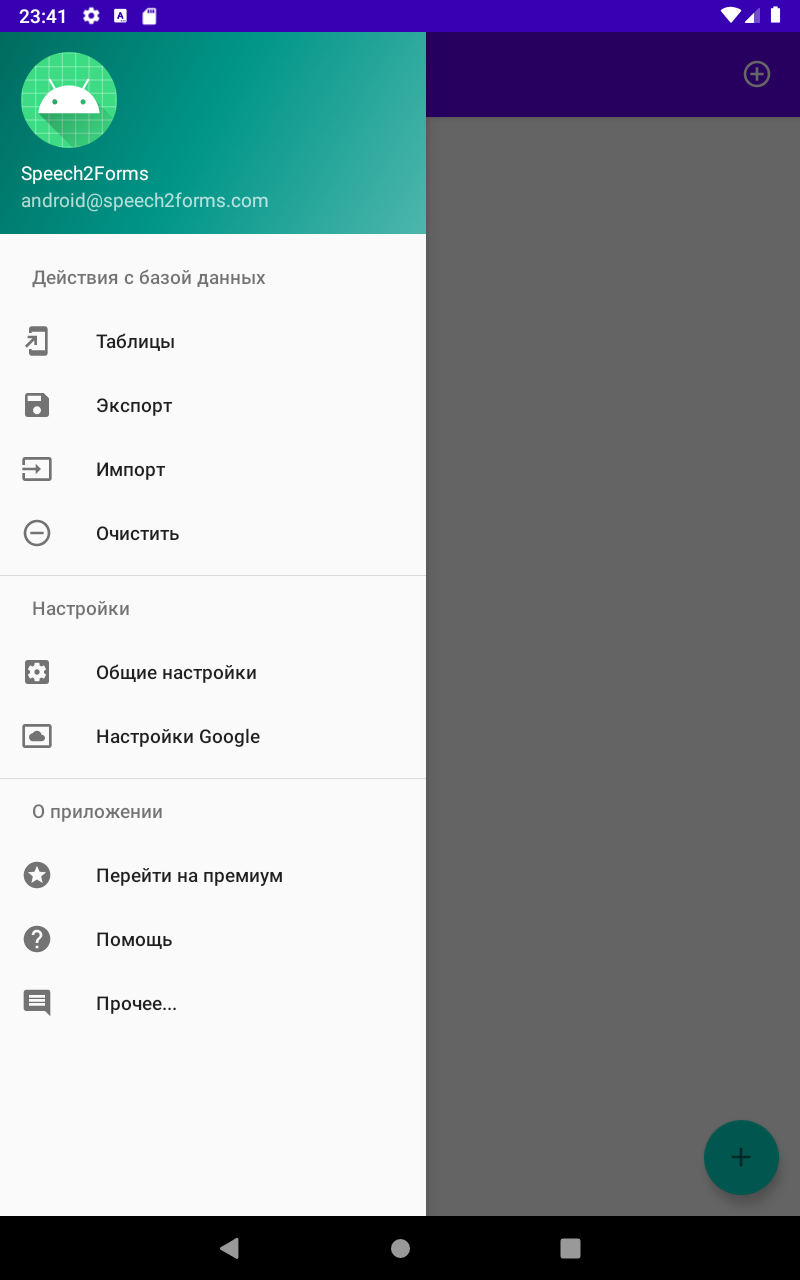The width and height of the screenshot is (800, 1280).
Task: Select the Экспорт menu item
Action: pyautogui.click(x=213, y=405)
